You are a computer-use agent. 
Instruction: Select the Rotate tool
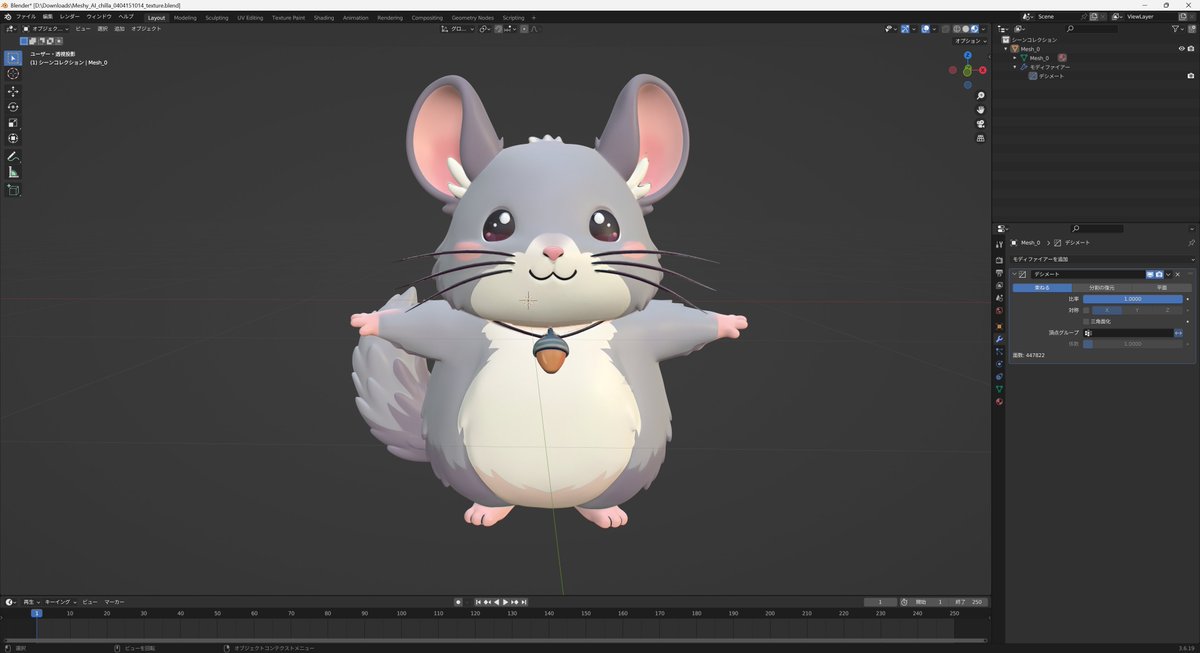click(13, 107)
